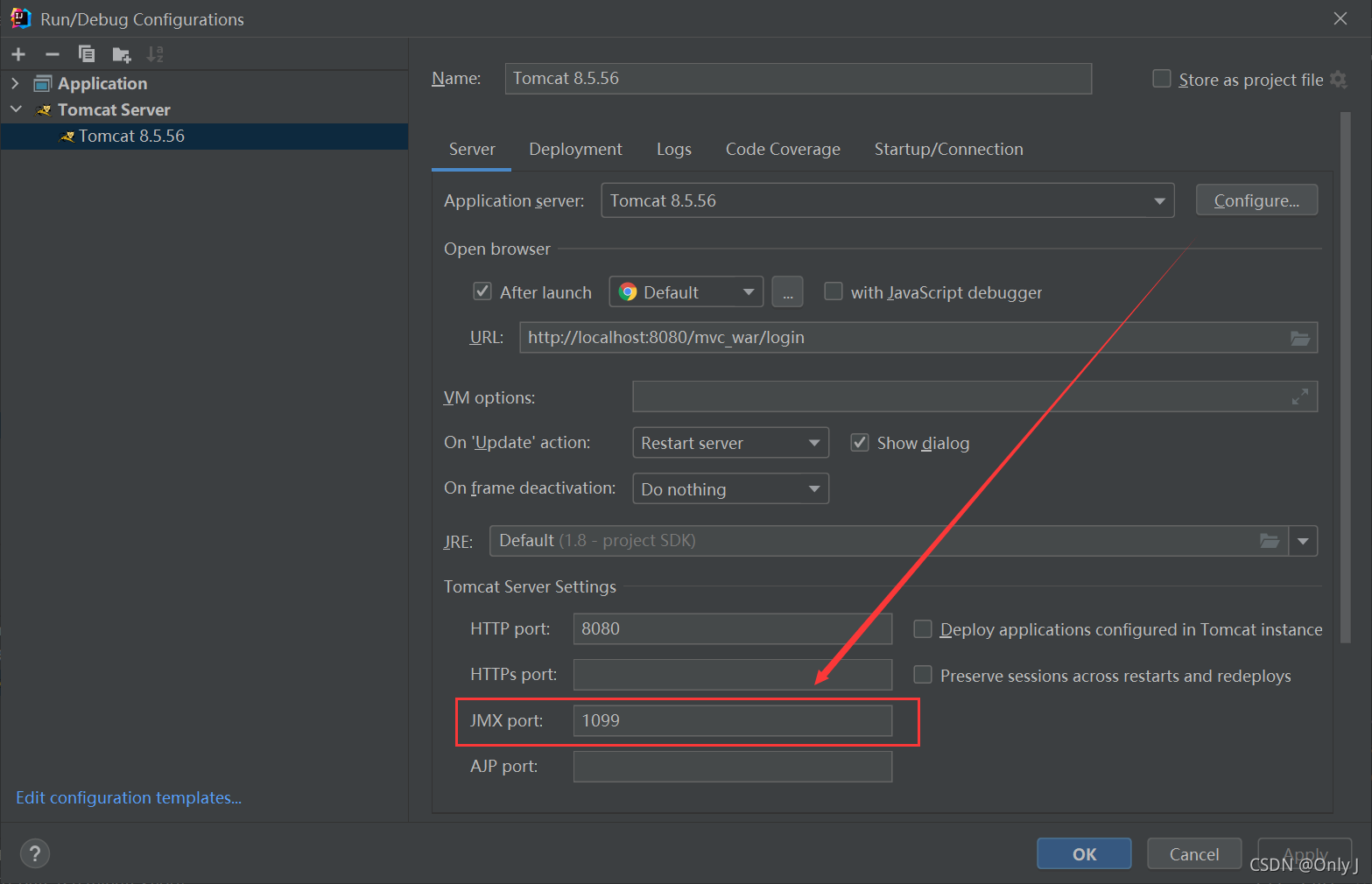Click the Configure... button
The height and width of the screenshot is (884, 1372).
tap(1256, 200)
